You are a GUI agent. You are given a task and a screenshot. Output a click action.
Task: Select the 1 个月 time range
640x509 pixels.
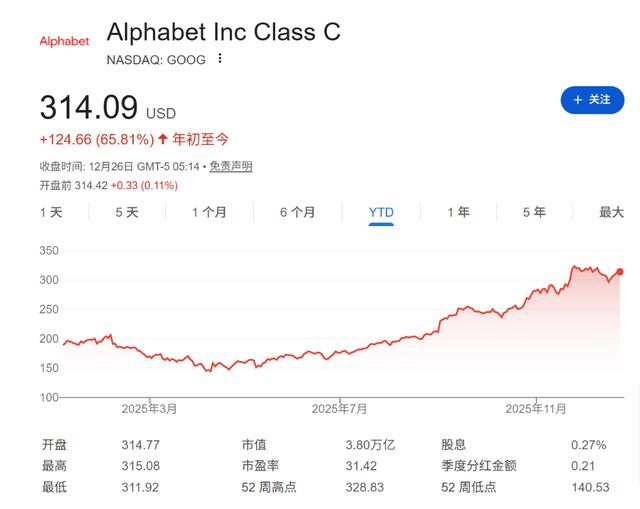209,212
